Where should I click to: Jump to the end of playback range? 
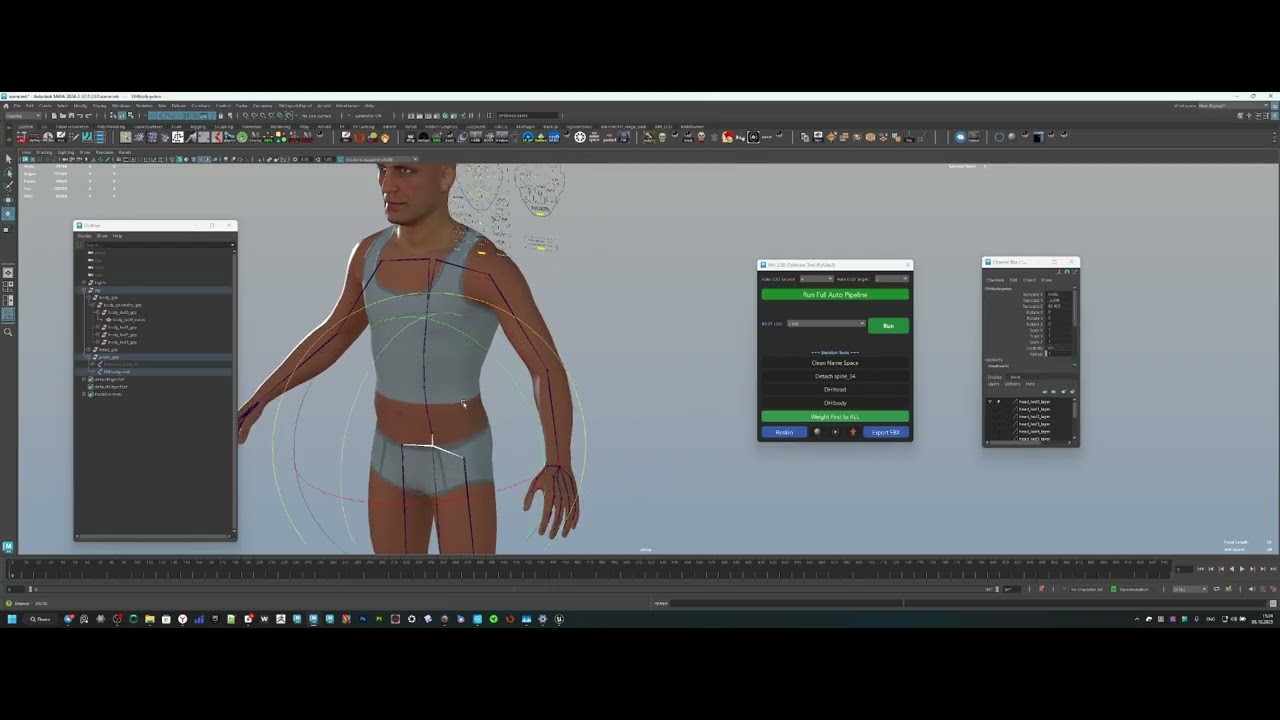[1273, 569]
